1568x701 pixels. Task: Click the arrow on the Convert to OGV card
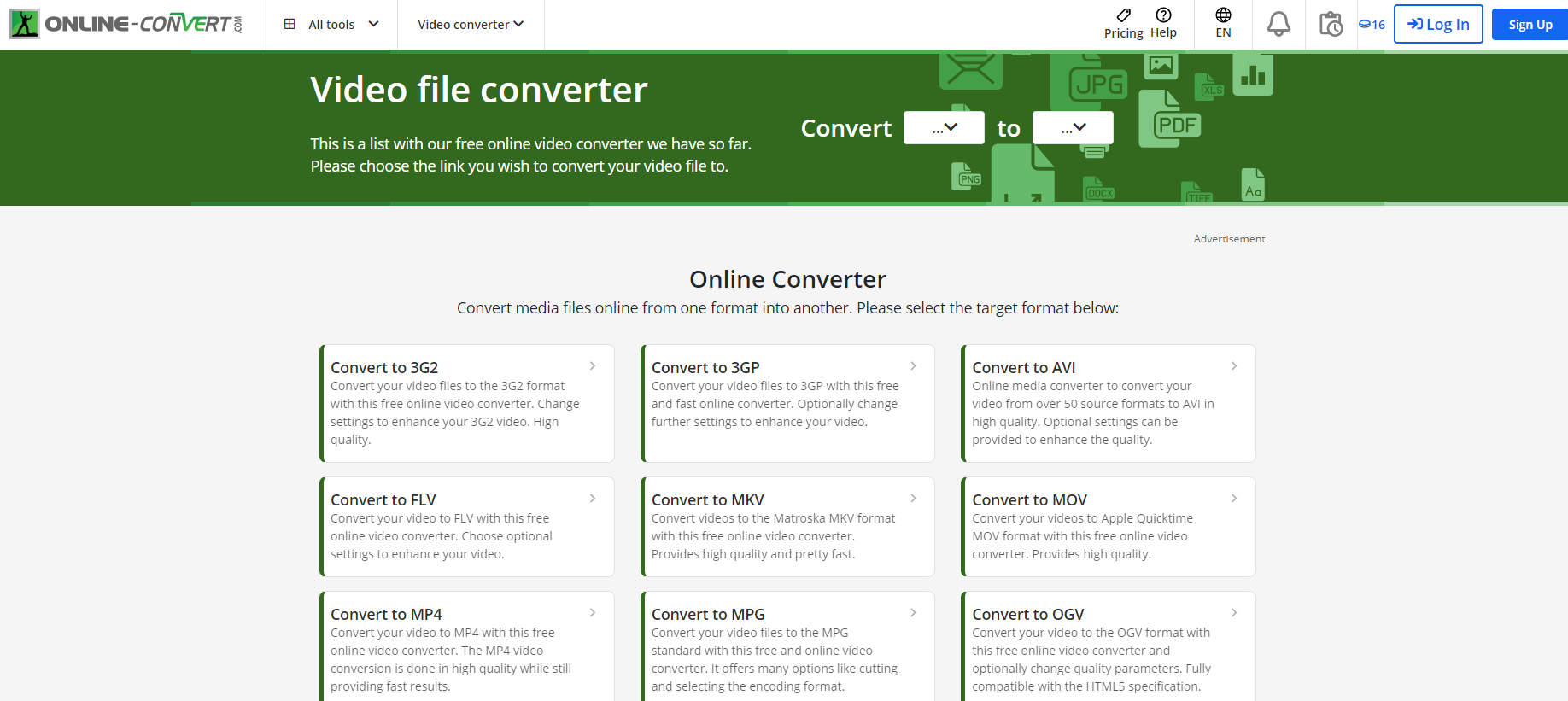click(x=1234, y=612)
